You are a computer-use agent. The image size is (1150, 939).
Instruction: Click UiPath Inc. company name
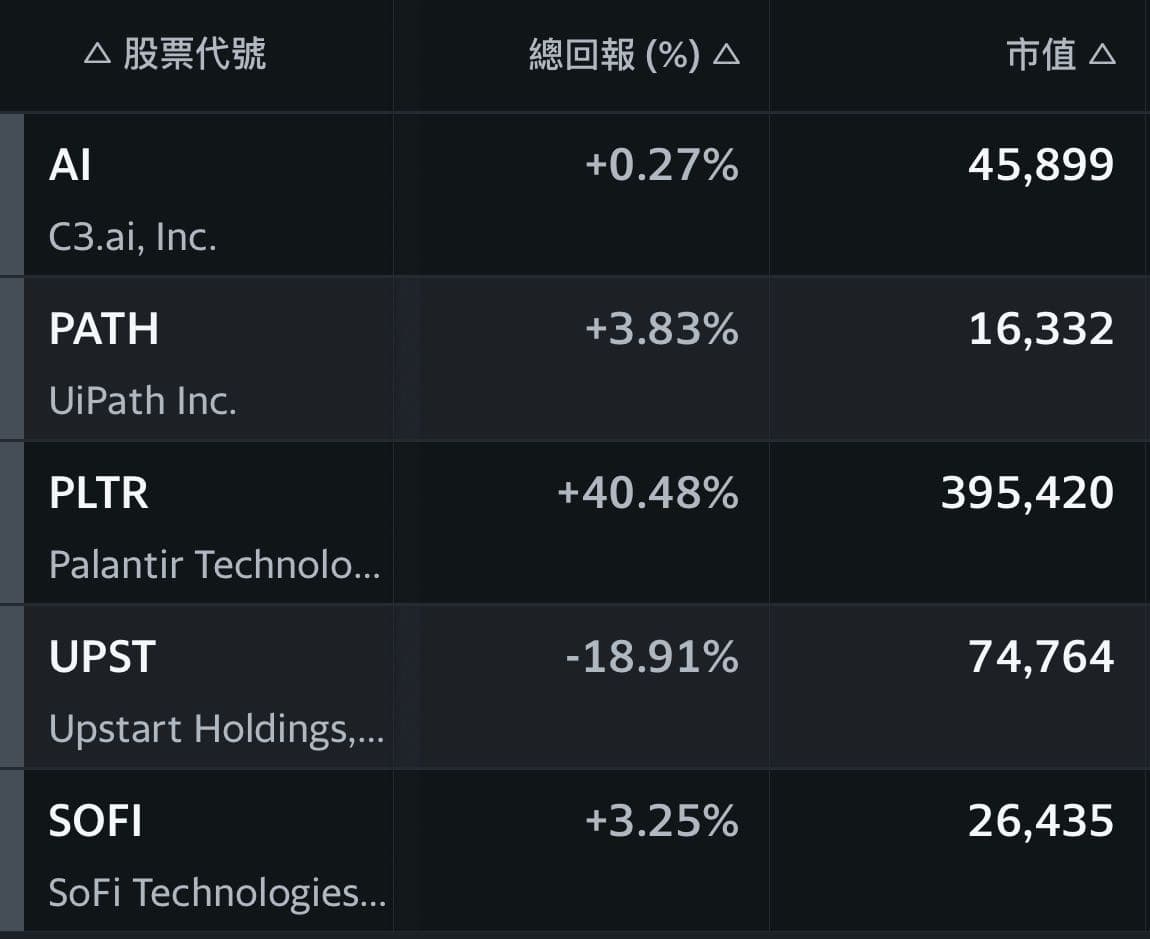142,401
